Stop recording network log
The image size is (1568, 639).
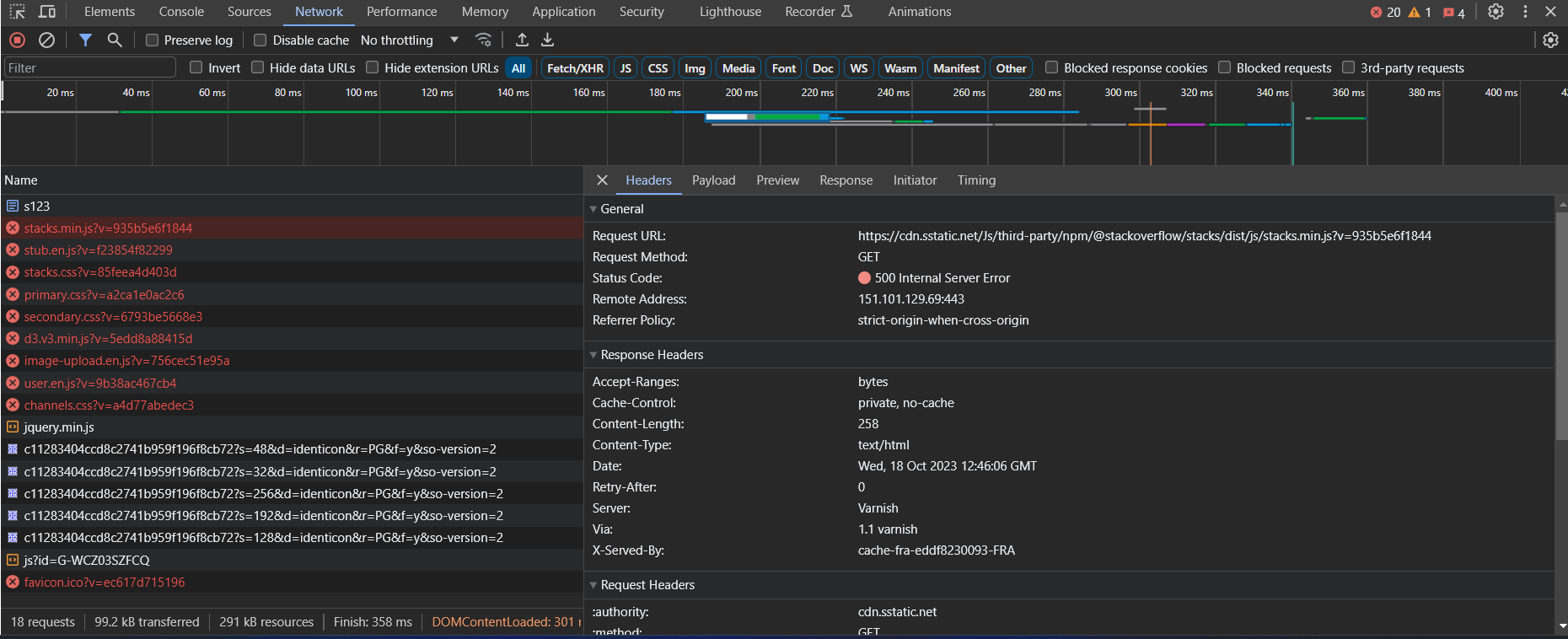tap(17, 40)
